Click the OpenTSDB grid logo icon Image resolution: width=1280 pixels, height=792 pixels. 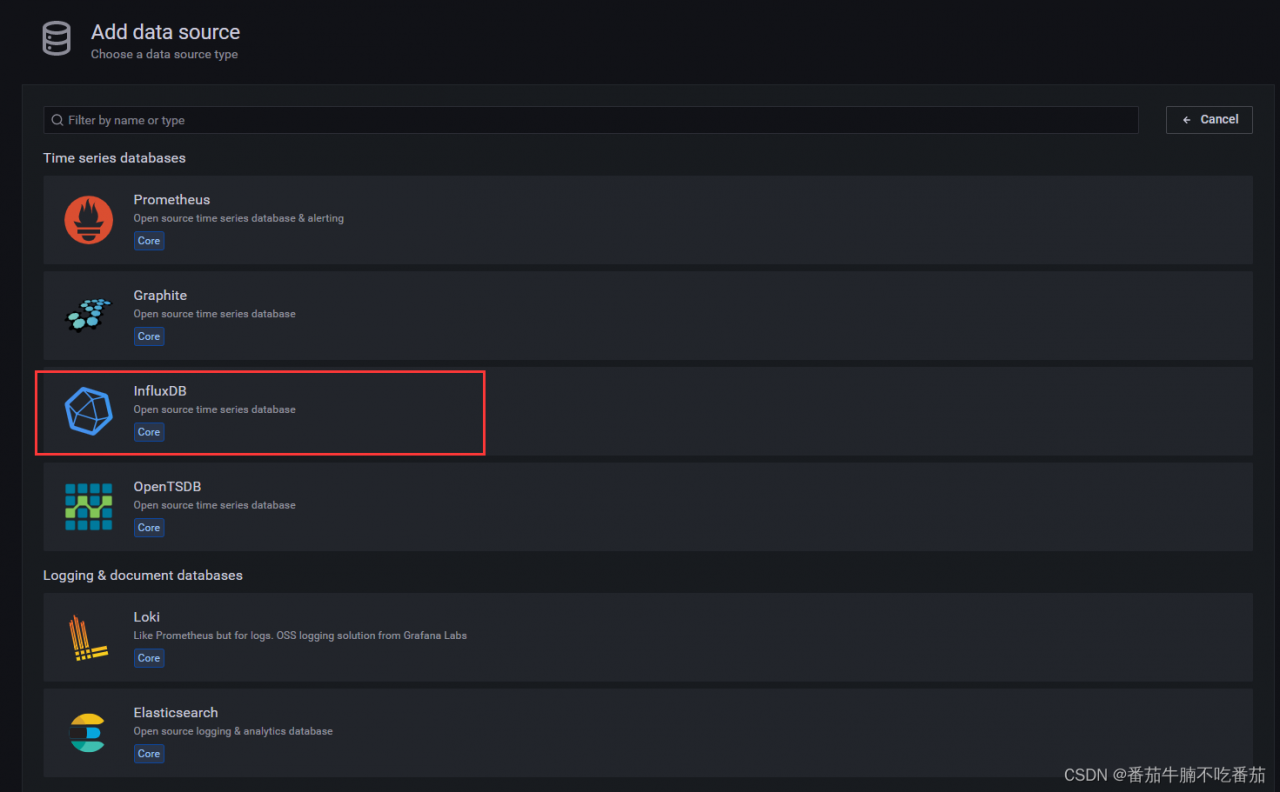coord(88,506)
